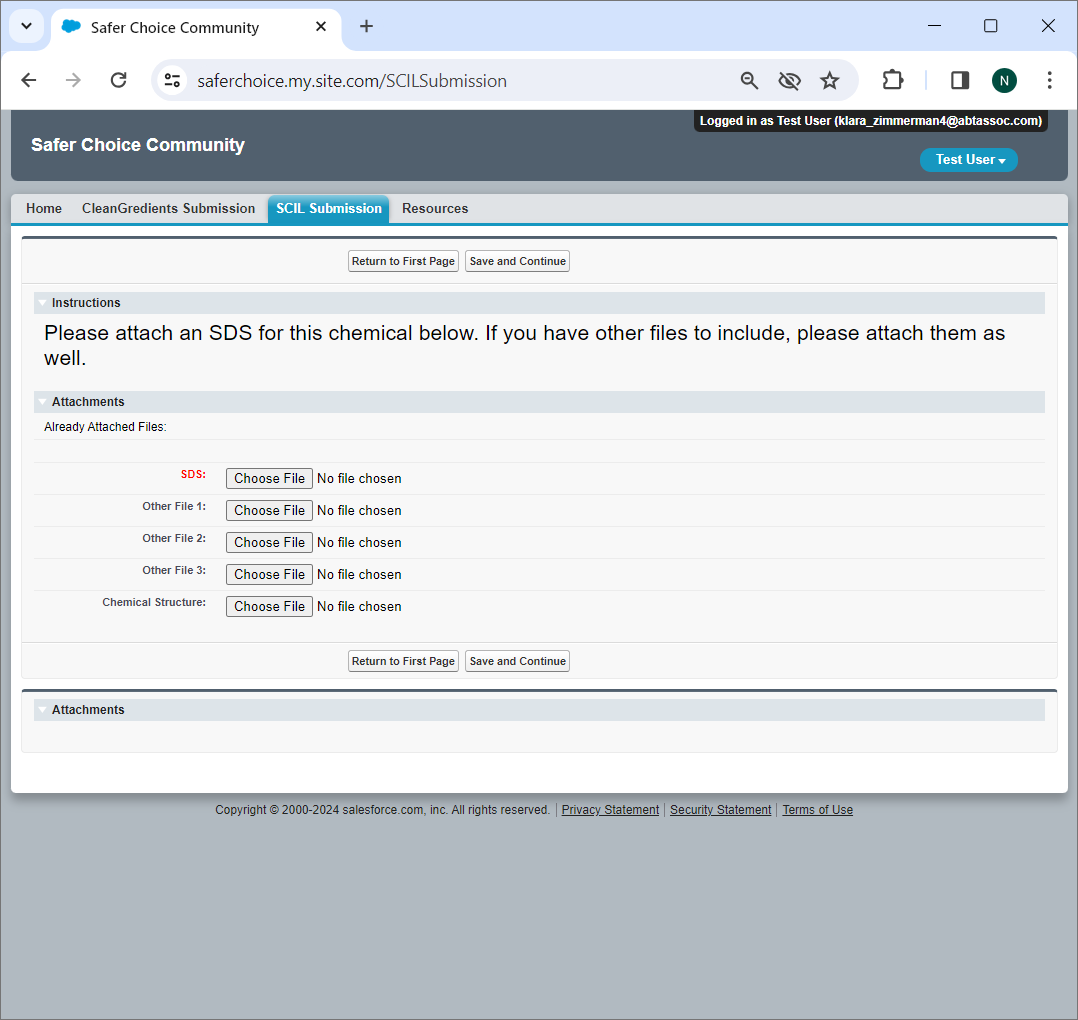Click the red SDS: field label

coord(193,474)
